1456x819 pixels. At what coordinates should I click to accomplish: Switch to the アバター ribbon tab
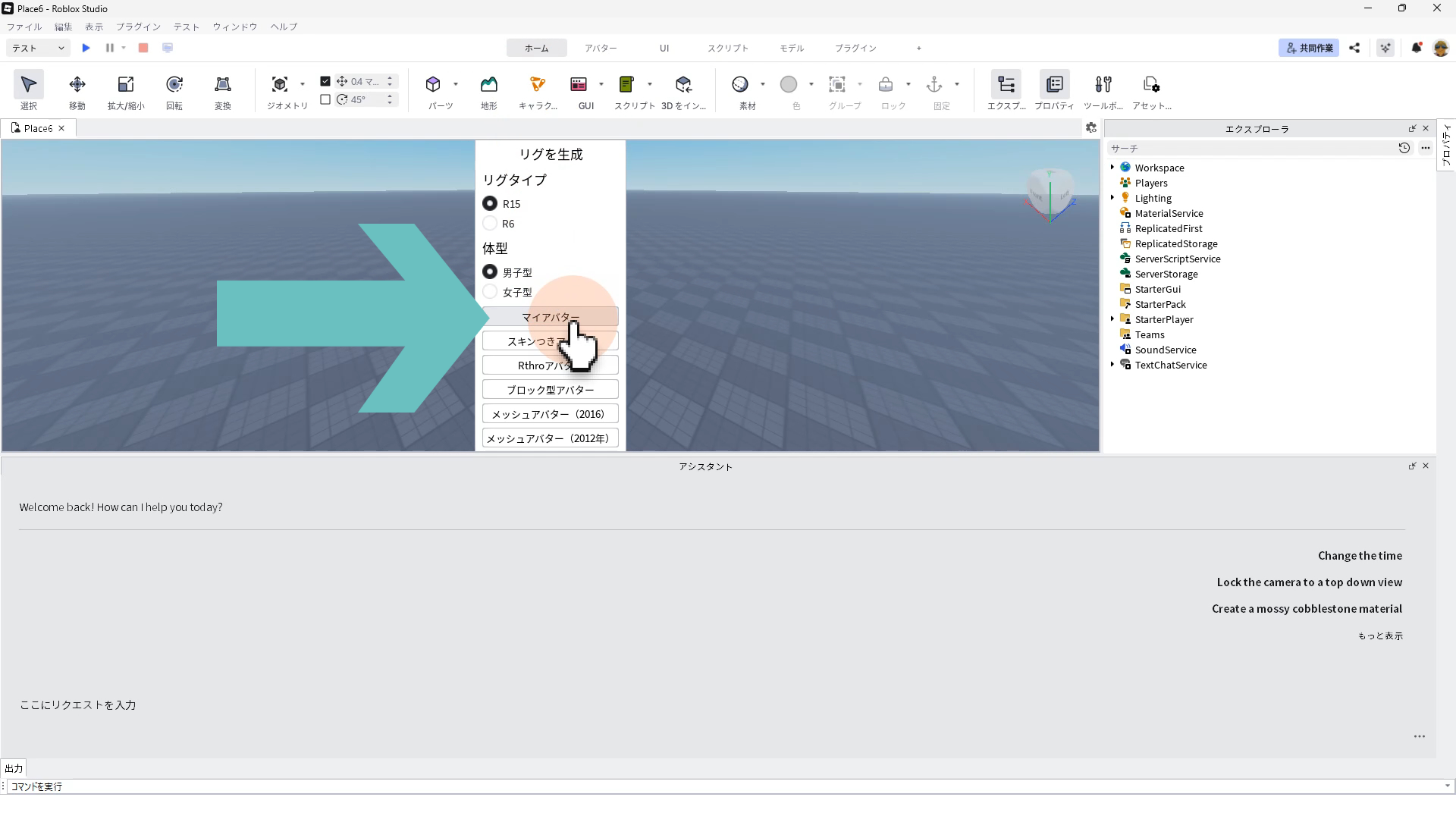tap(600, 48)
